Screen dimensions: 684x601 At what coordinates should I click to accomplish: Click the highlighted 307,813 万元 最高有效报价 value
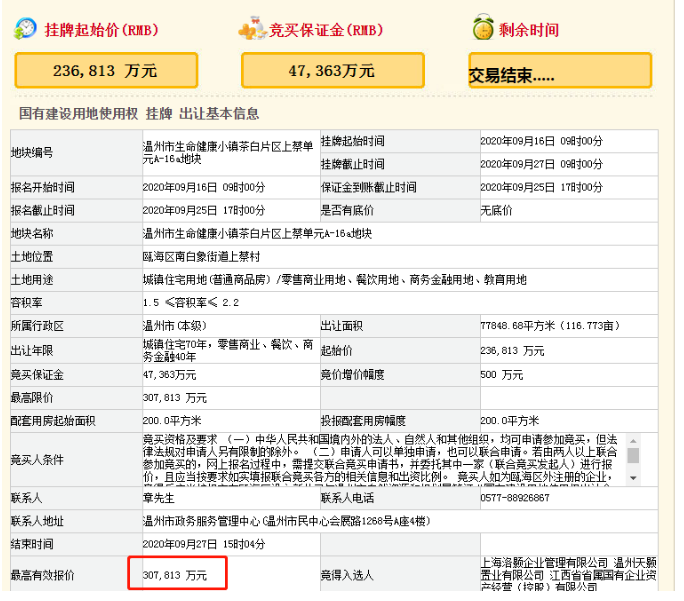point(177,573)
